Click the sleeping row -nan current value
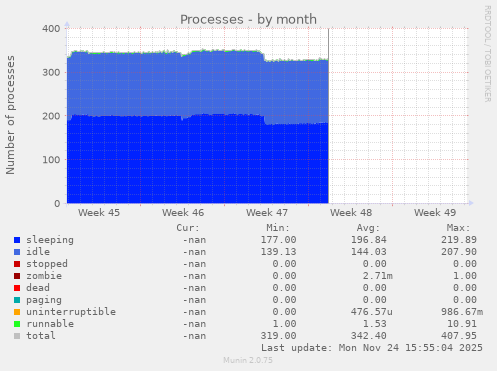This screenshot has height=371, width=497. [194, 240]
